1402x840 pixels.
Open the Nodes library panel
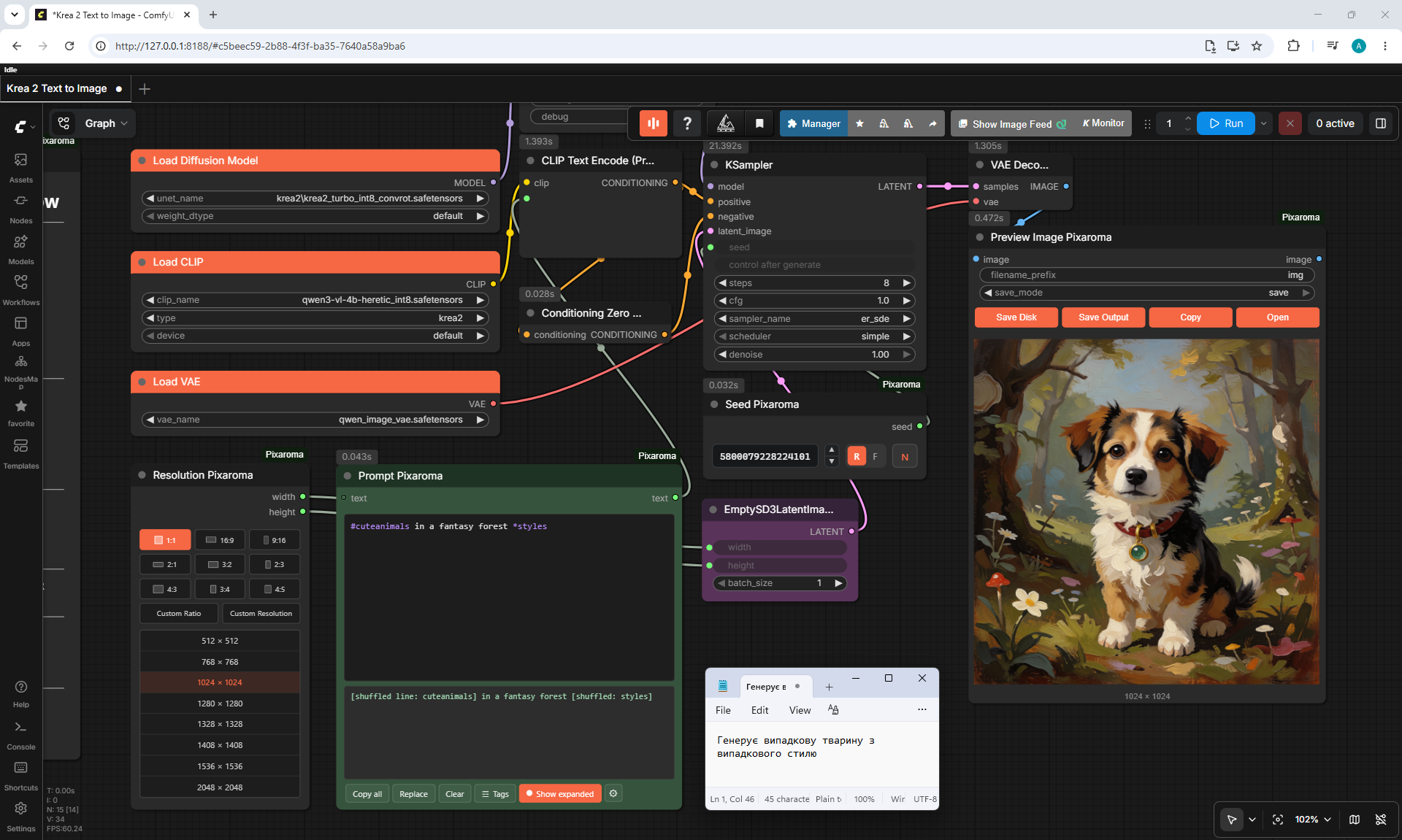click(20, 208)
